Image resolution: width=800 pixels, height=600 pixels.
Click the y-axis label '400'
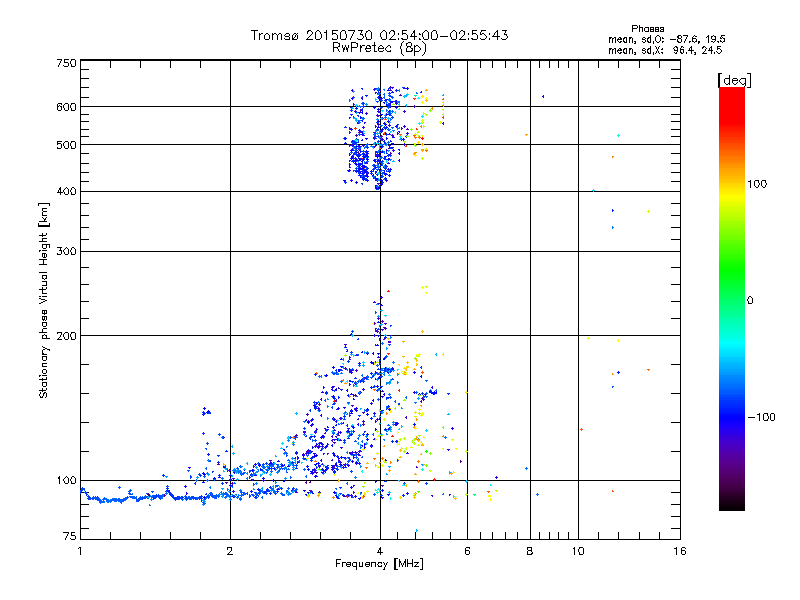[66, 192]
